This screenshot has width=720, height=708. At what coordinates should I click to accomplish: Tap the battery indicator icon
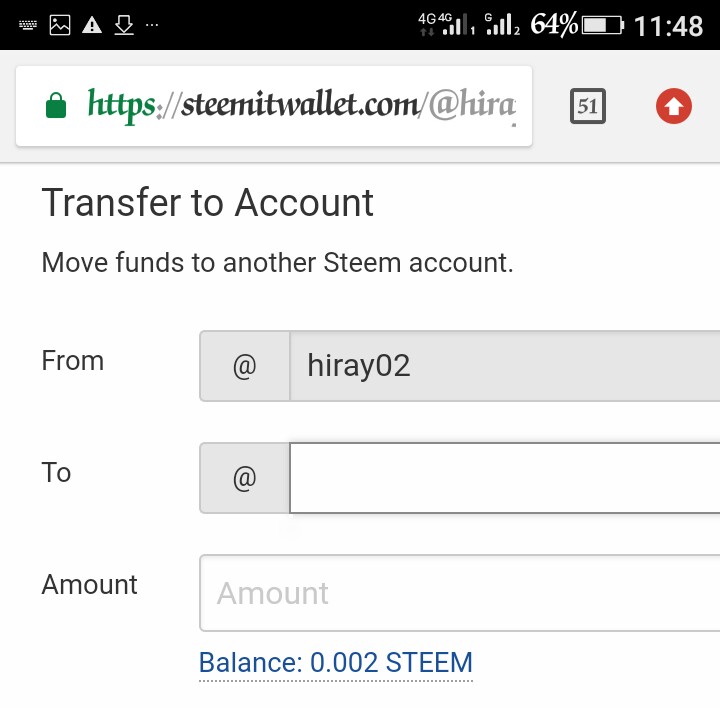click(x=602, y=25)
